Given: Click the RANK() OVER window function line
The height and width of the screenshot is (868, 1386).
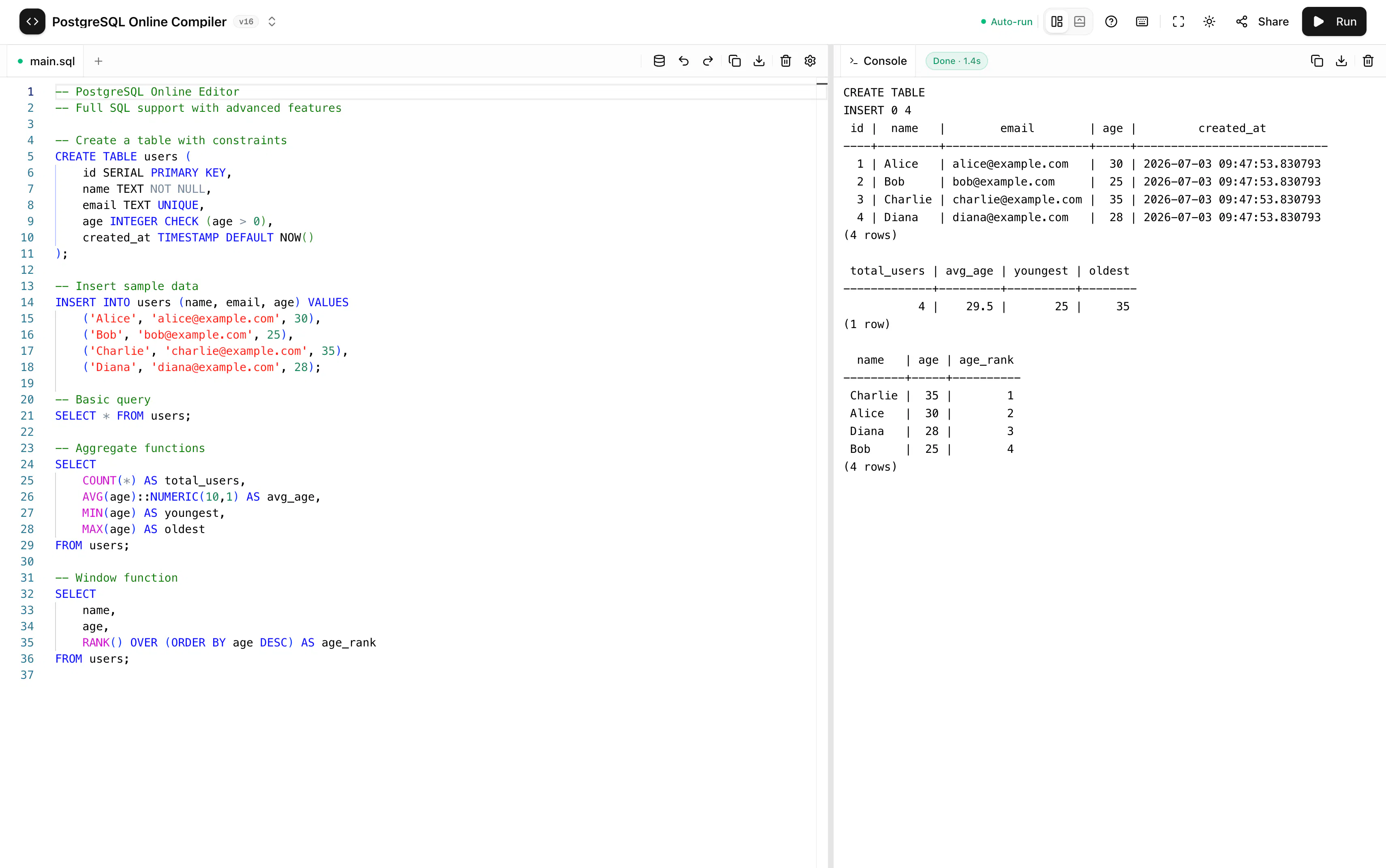Looking at the screenshot, I should [229, 642].
